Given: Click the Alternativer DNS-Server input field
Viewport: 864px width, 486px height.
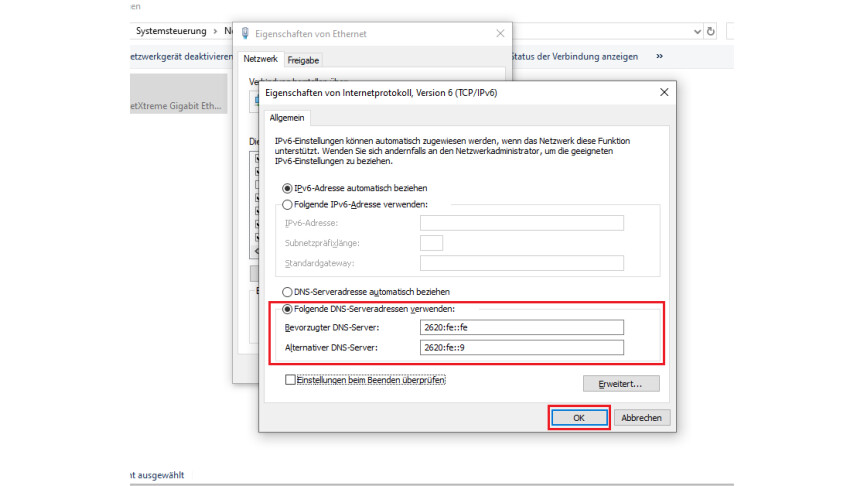Looking at the screenshot, I should pyautogui.click(x=521, y=347).
